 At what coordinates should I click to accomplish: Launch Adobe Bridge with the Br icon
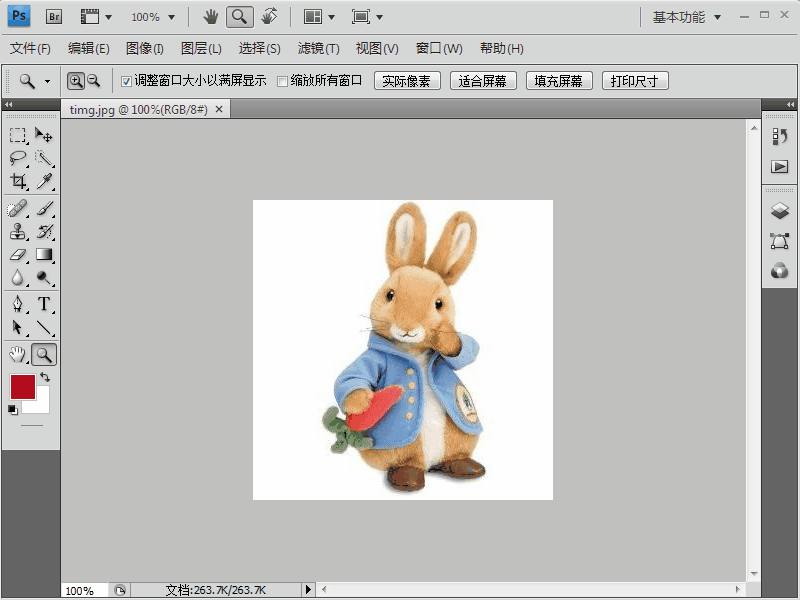54,17
